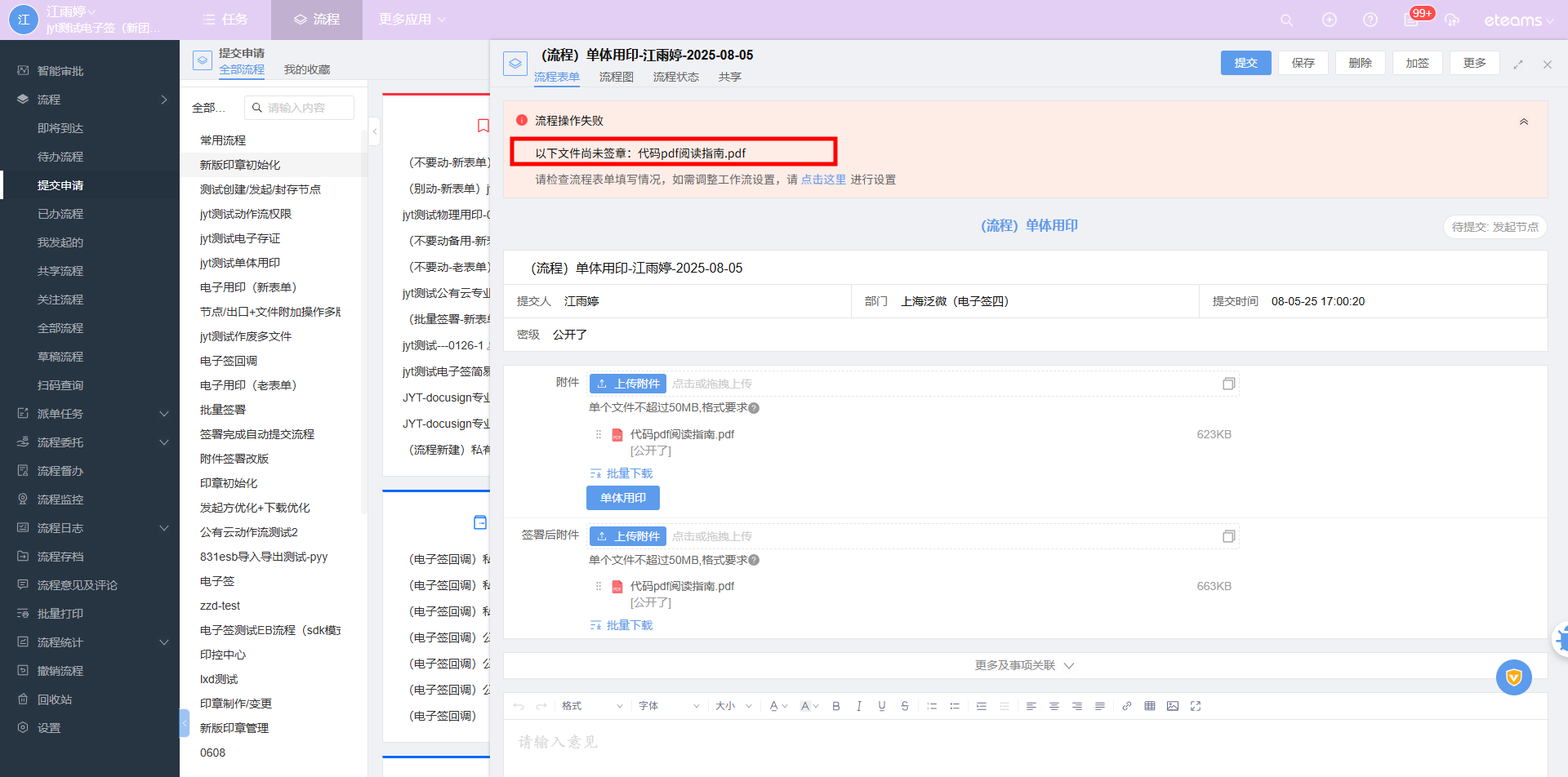
Task: Open the text color picker
Action: pos(777,706)
